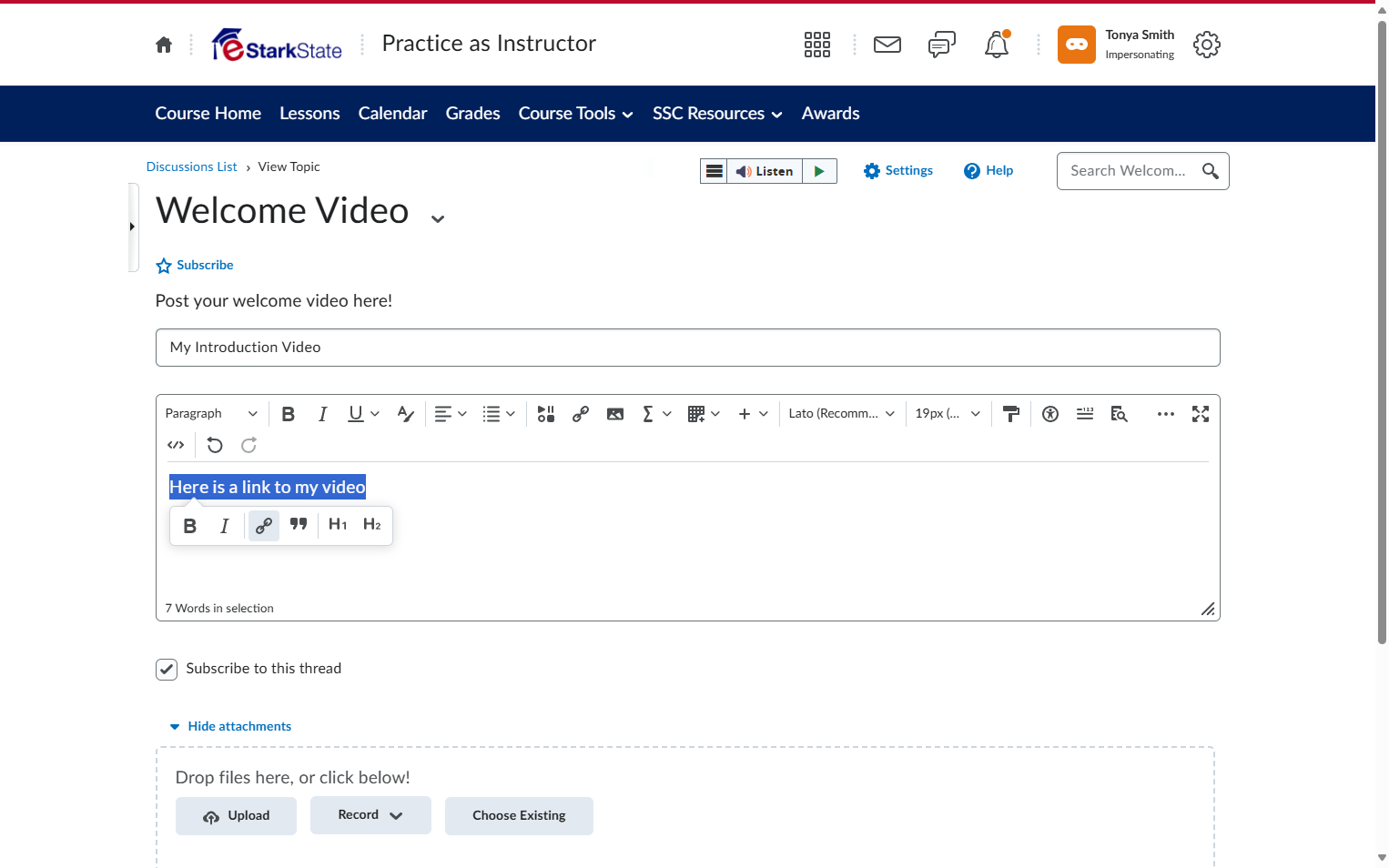Open the word count tool

click(x=1085, y=414)
